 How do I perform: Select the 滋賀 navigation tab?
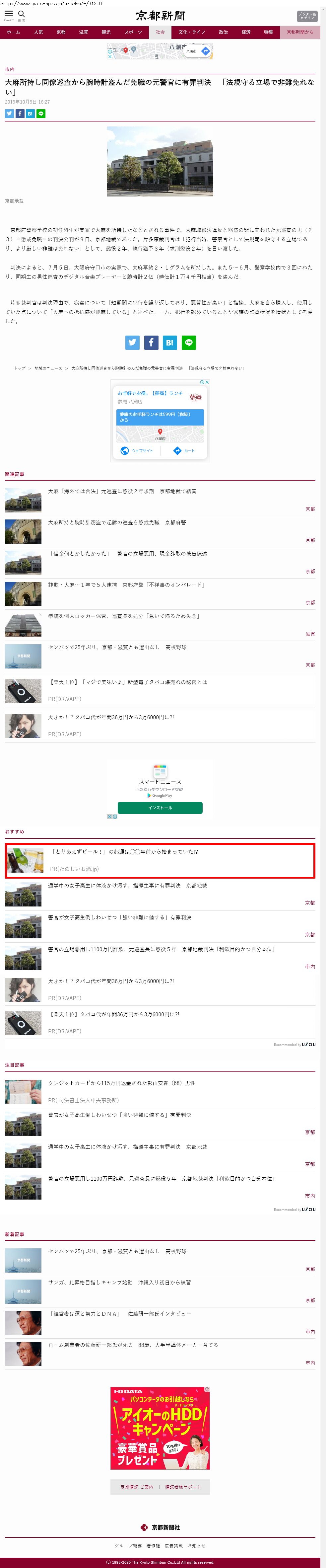click(x=83, y=32)
